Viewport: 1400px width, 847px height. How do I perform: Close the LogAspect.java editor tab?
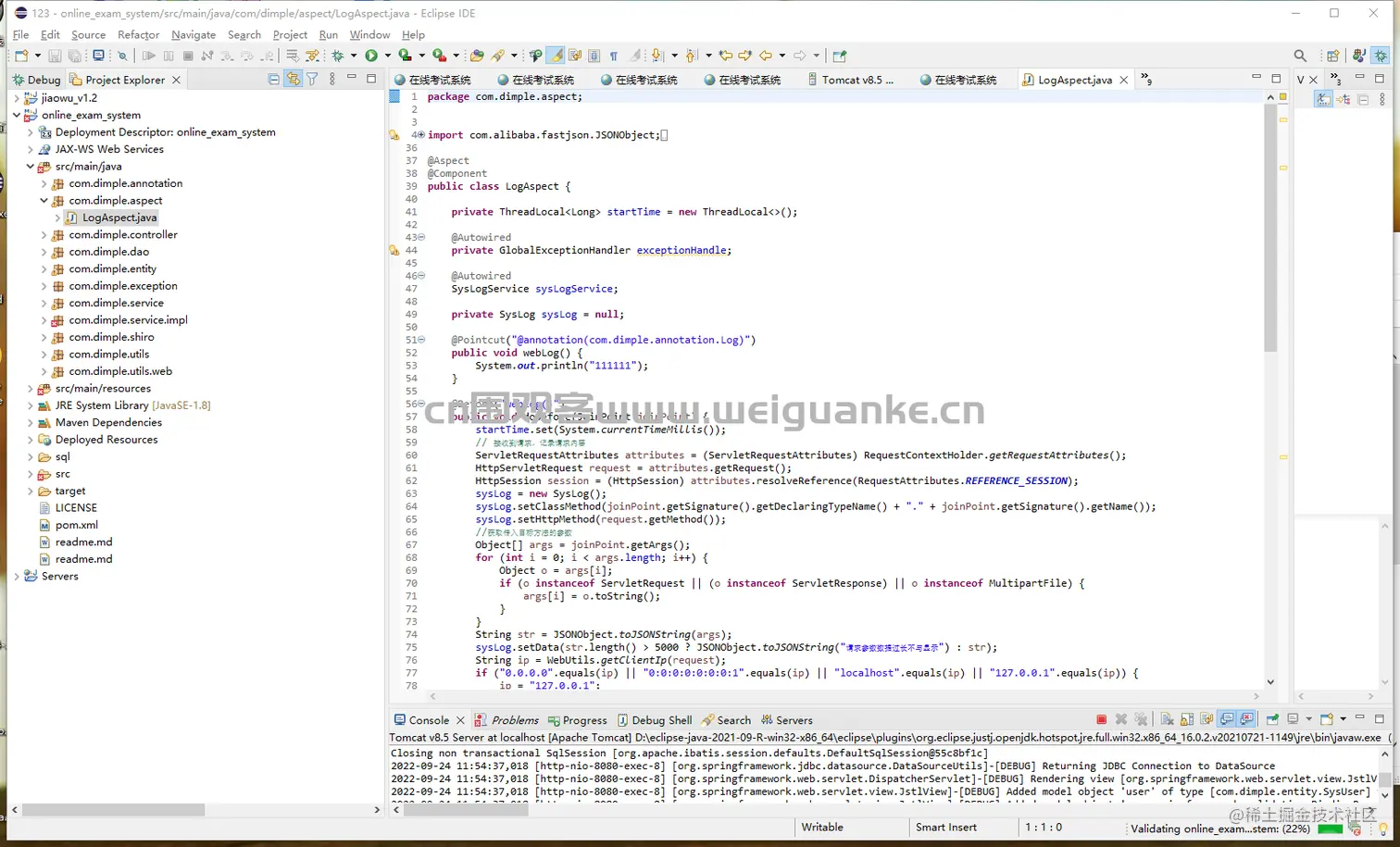pyautogui.click(x=1124, y=80)
